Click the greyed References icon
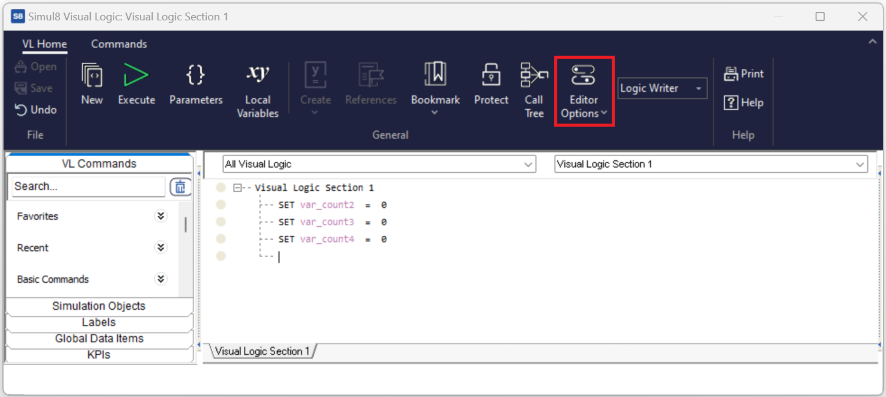 tap(371, 75)
